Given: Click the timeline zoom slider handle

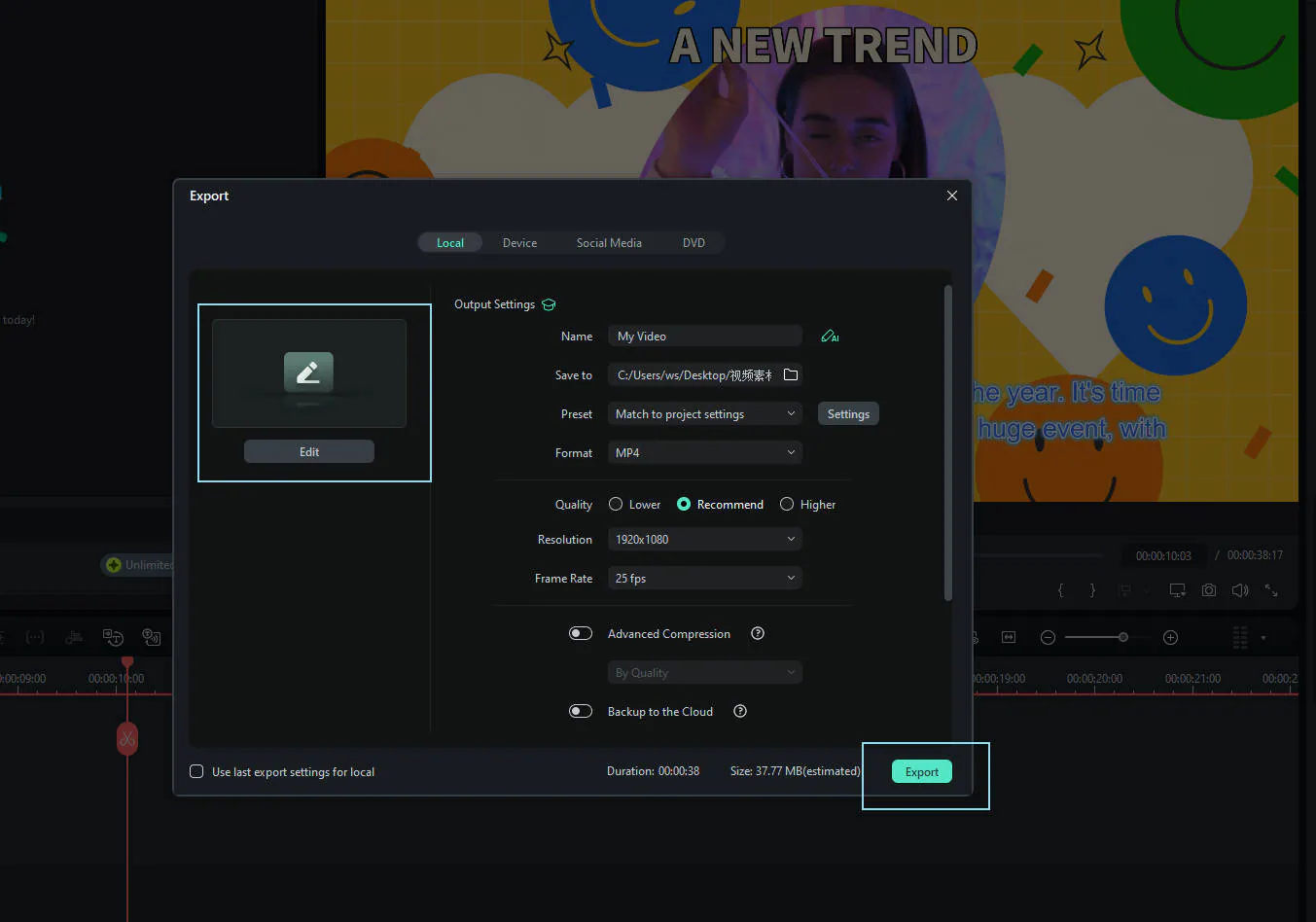Looking at the screenshot, I should (1123, 637).
